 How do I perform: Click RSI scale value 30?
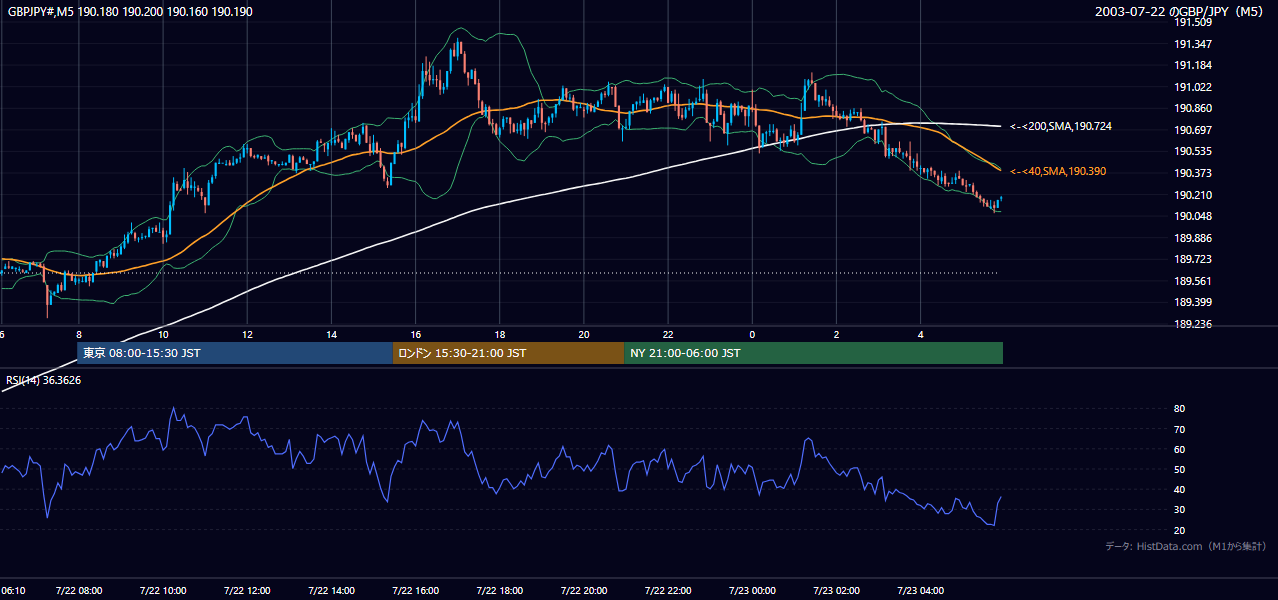coord(1179,510)
